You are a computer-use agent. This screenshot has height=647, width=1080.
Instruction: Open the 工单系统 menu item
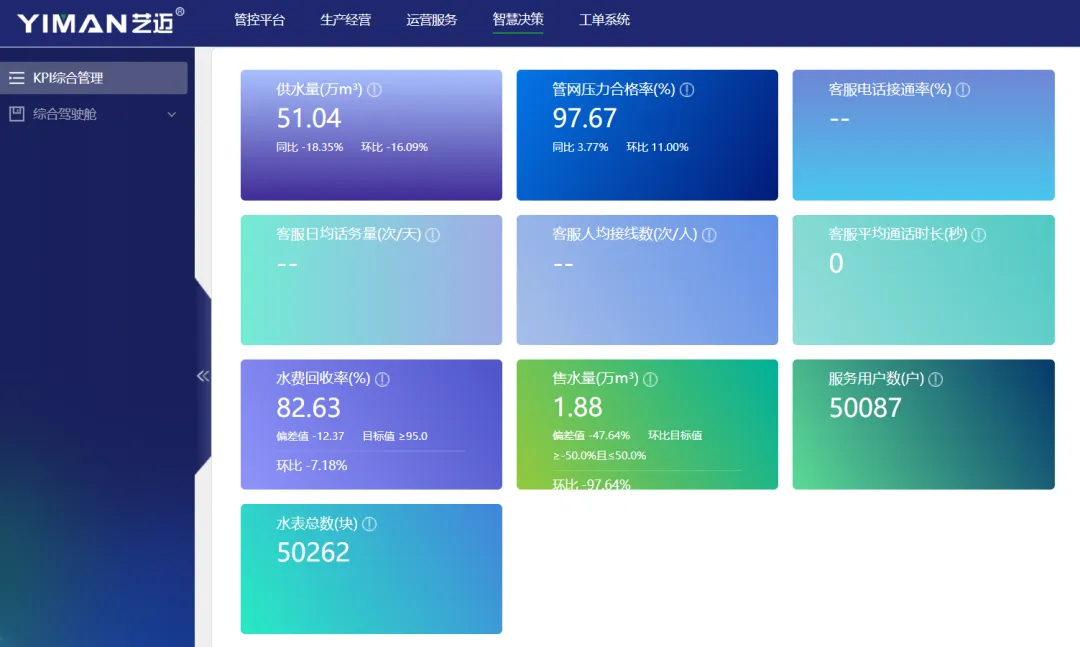point(604,20)
